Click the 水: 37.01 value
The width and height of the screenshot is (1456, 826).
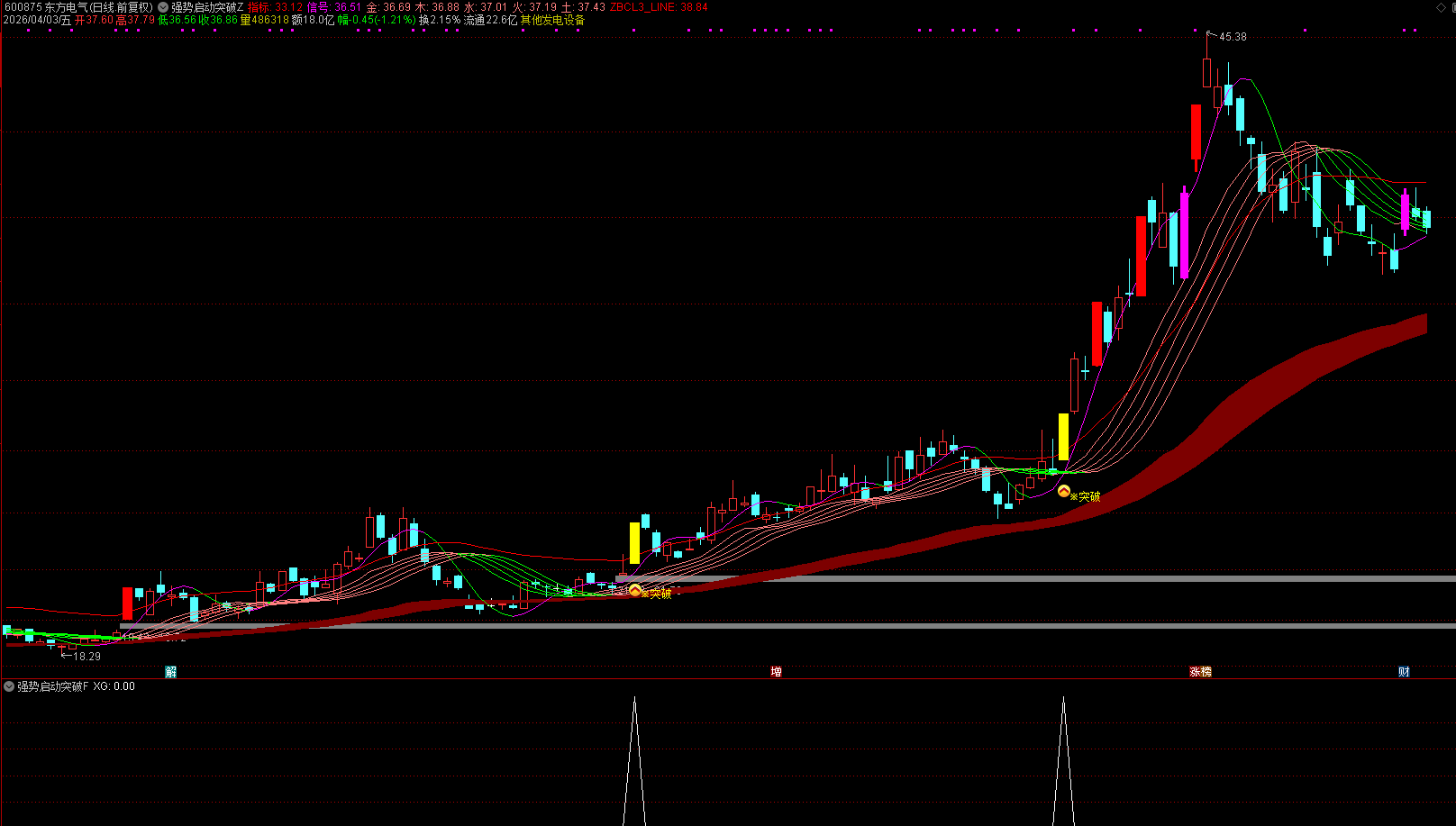coord(486,7)
